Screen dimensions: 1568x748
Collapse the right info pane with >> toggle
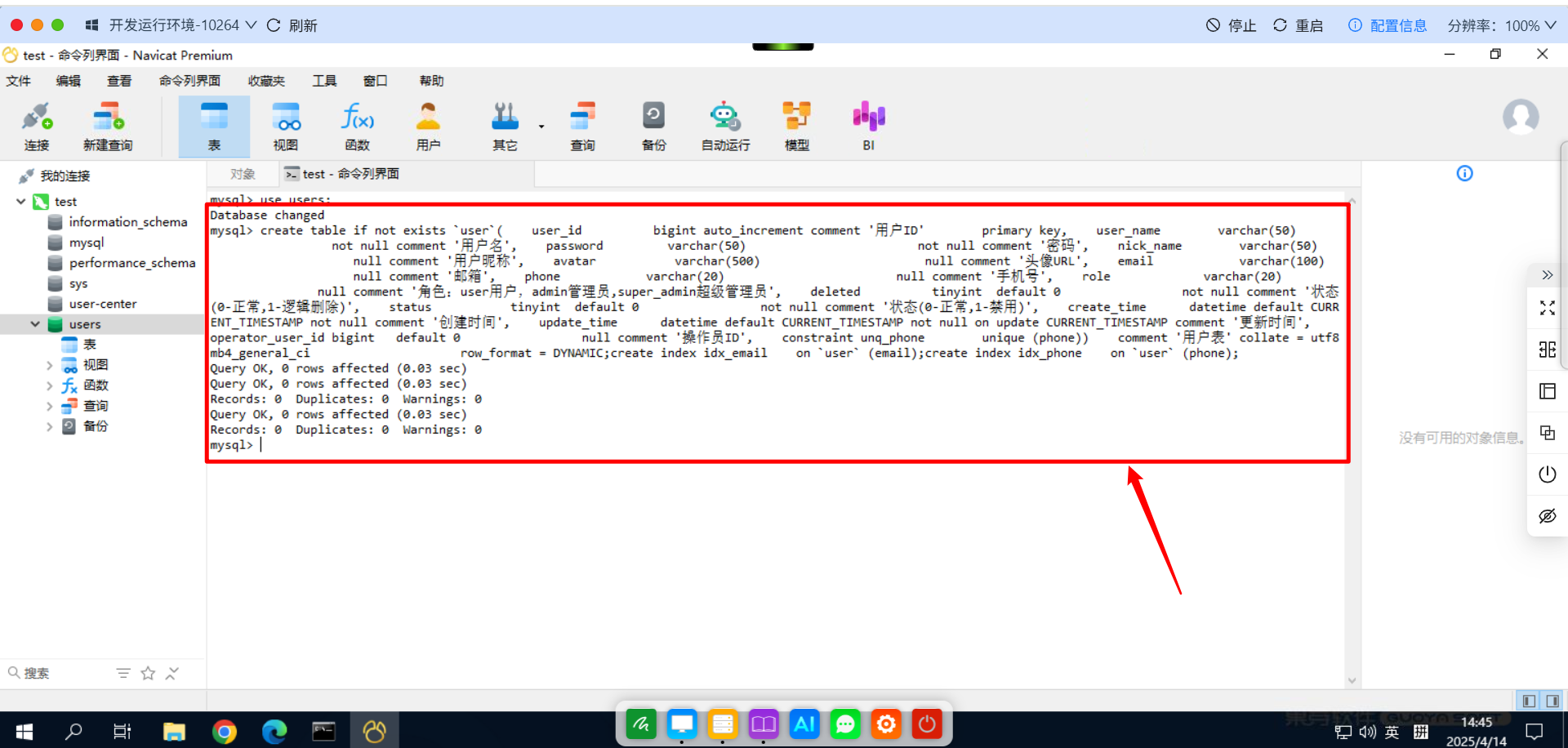click(1547, 275)
